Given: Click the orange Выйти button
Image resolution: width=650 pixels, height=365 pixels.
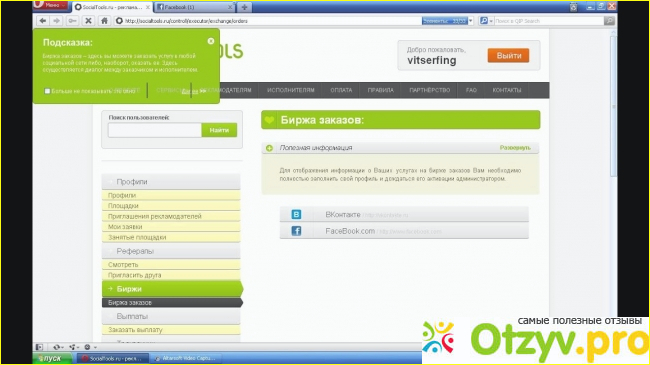Looking at the screenshot, I should click(508, 56).
